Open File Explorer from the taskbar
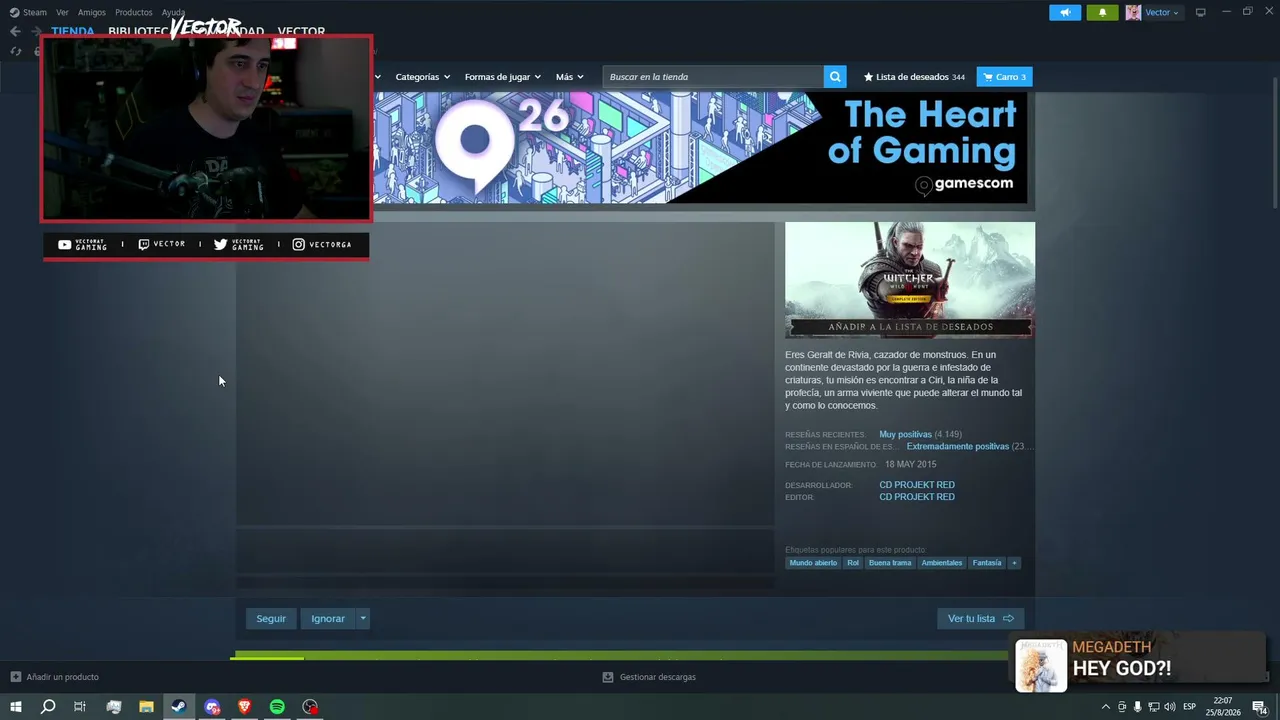 click(146, 707)
